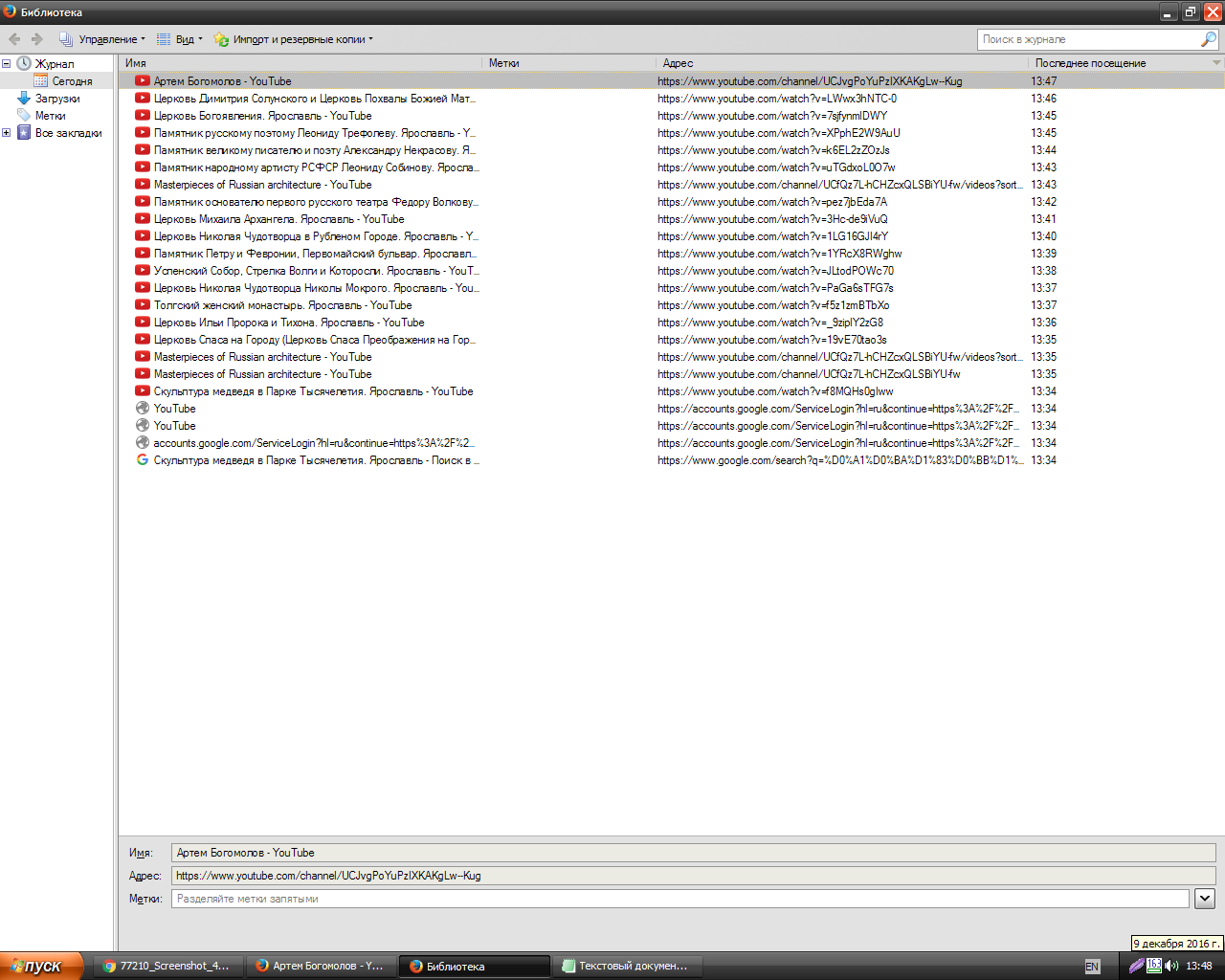Click the volume speaker tray icon

1171,966
